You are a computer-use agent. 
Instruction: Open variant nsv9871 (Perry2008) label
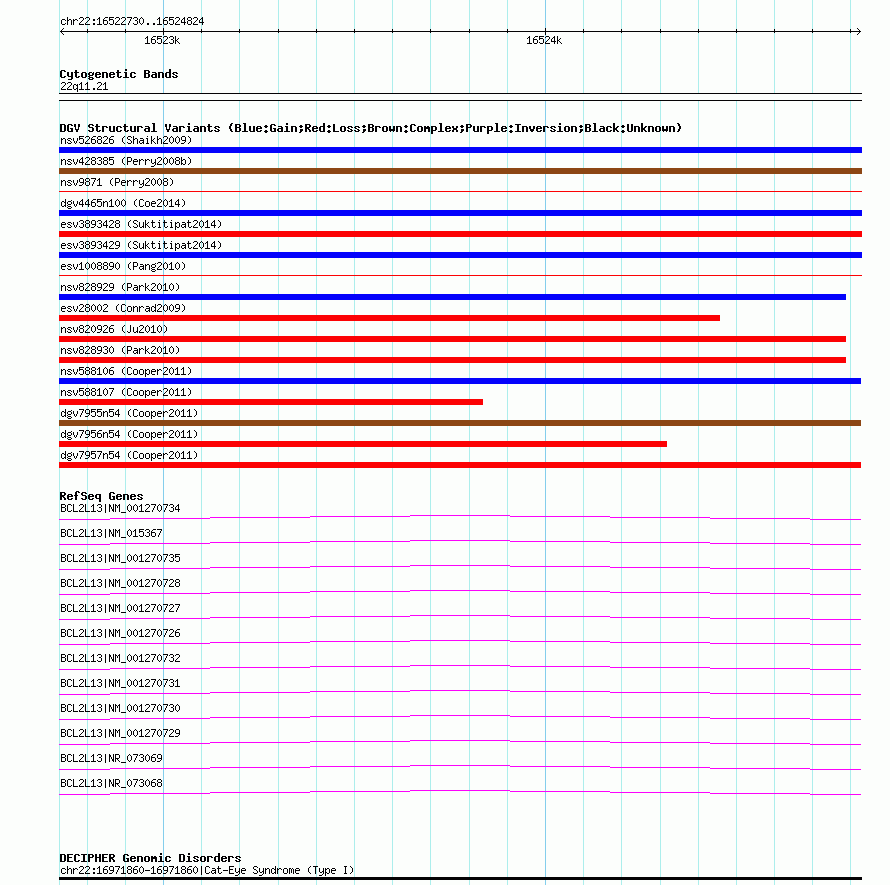117,182
